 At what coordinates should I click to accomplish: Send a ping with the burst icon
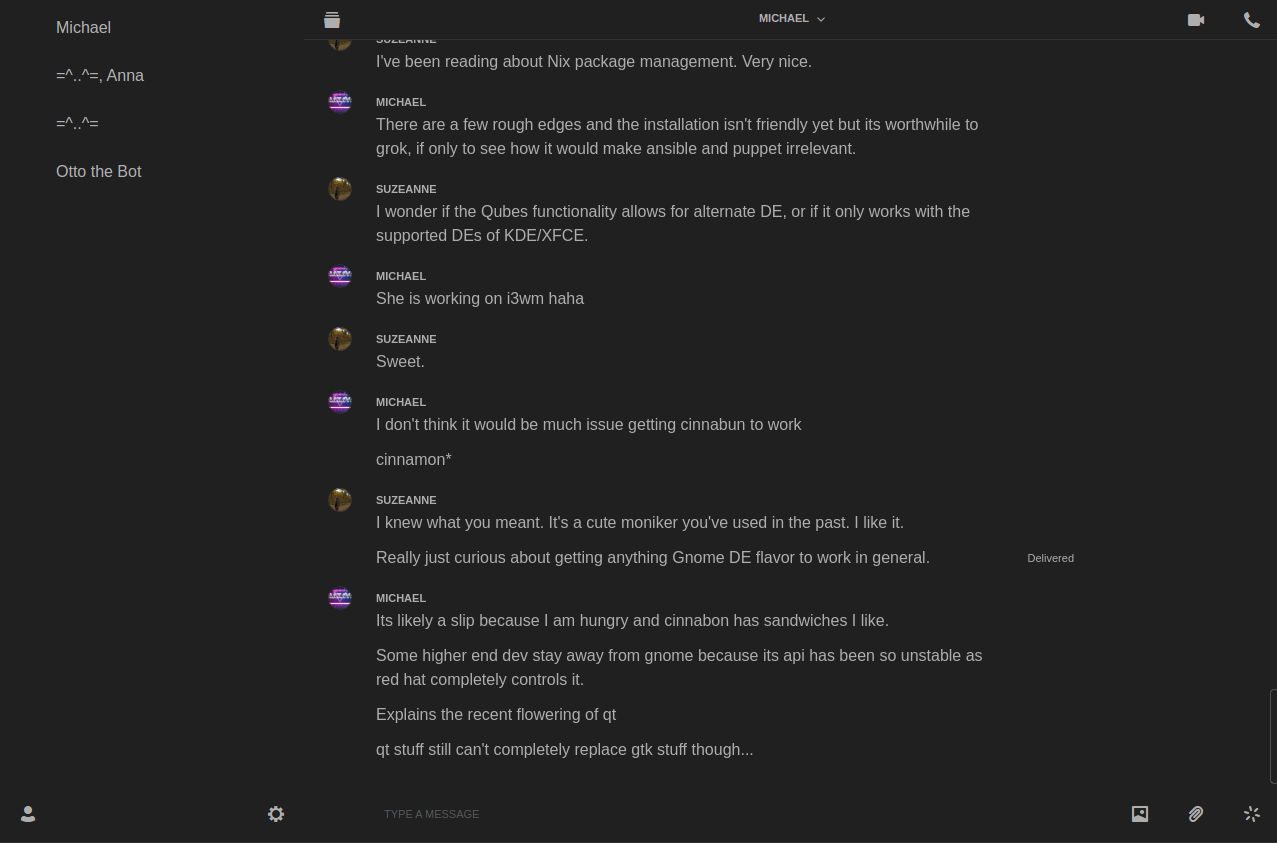pos(1251,814)
